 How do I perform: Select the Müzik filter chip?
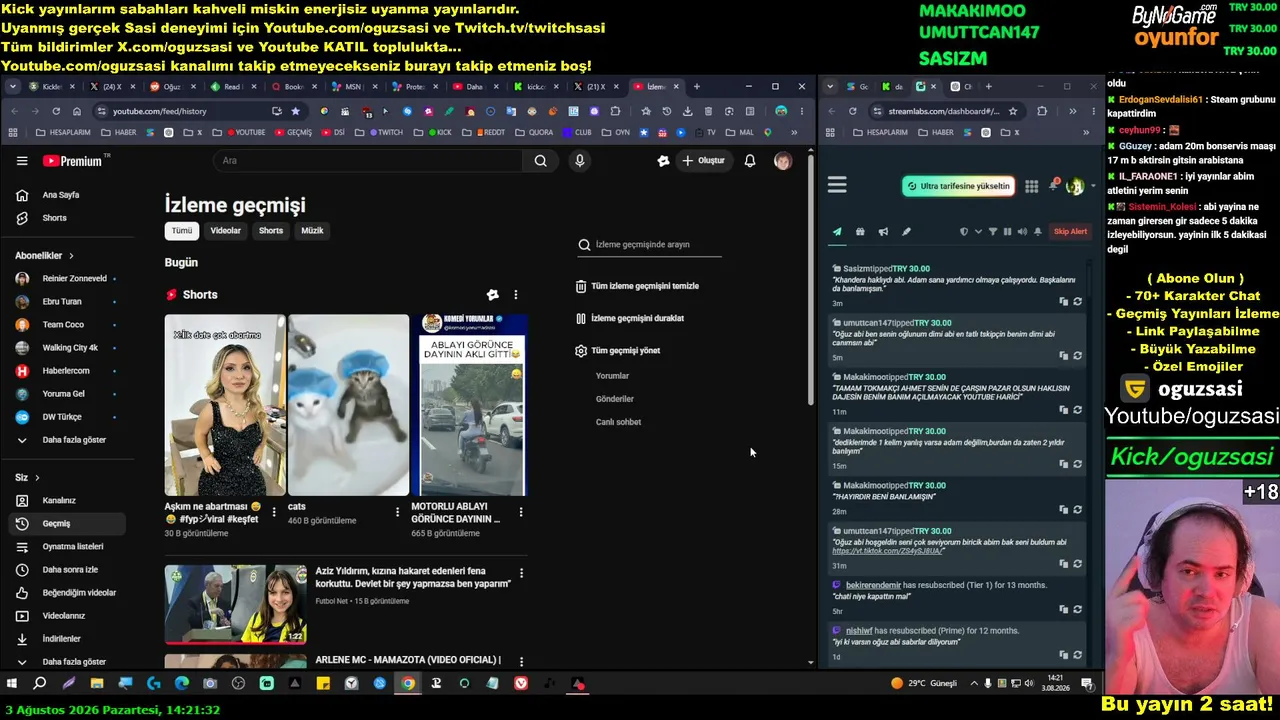pyautogui.click(x=313, y=231)
